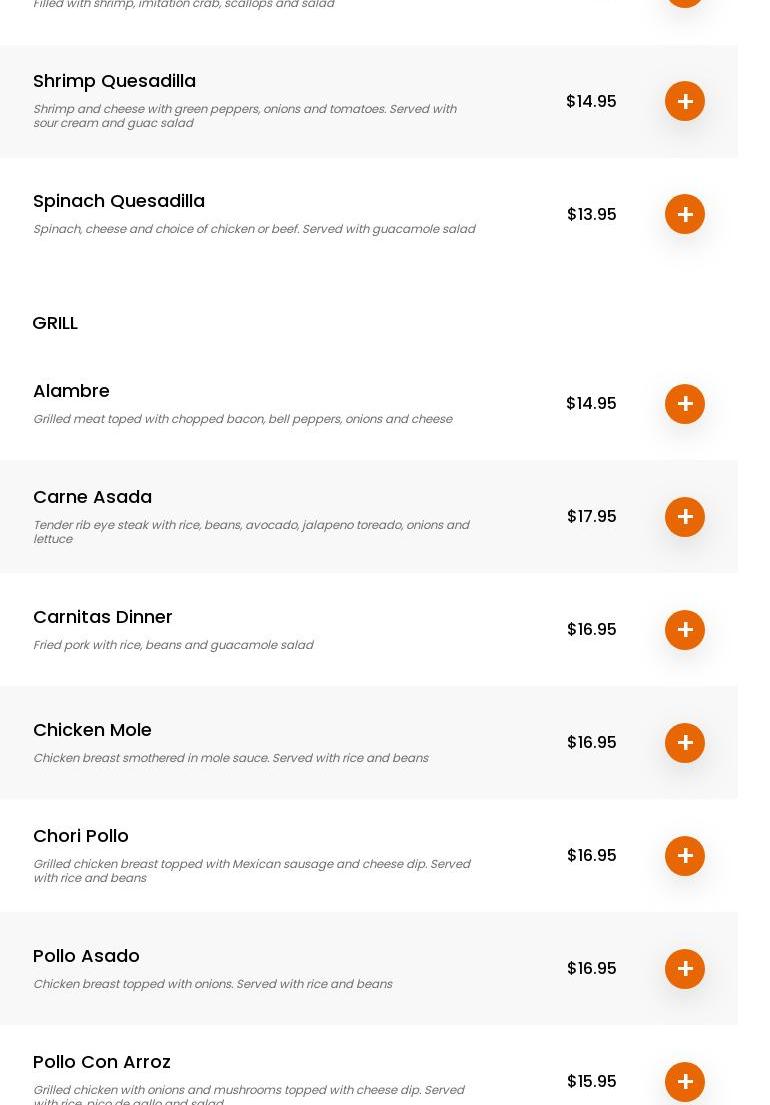Click the $17.95 Carne Asada price
The height and width of the screenshot is (1105, 770).
pos(591,517)
